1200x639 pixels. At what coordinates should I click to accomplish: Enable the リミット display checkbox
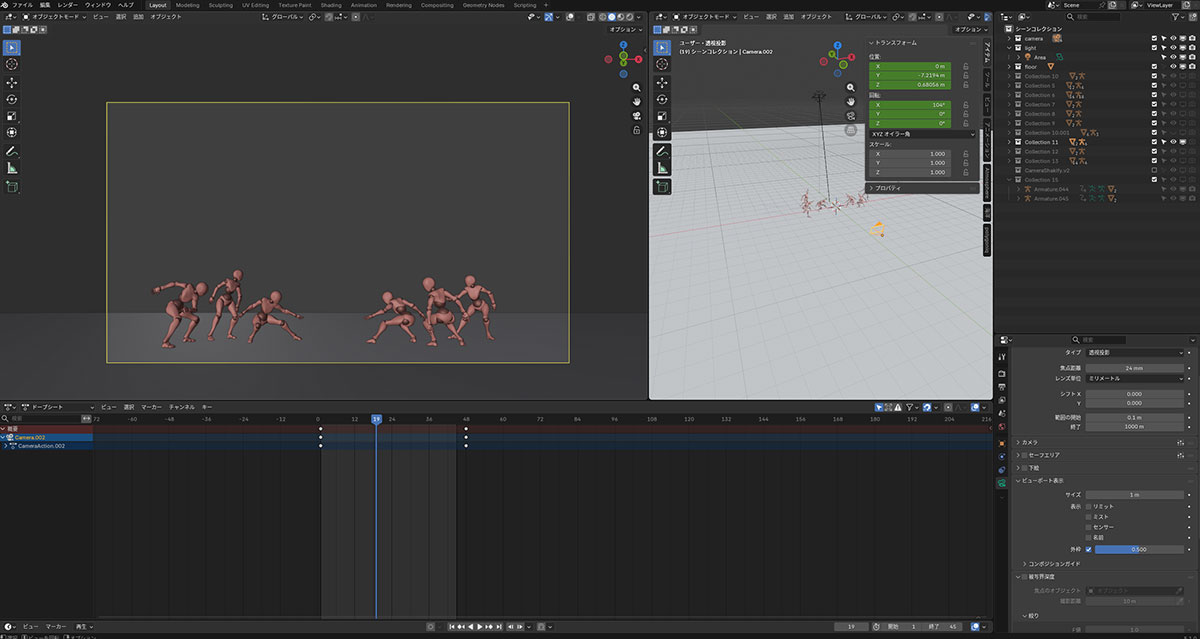click(x=1089, y=507)
